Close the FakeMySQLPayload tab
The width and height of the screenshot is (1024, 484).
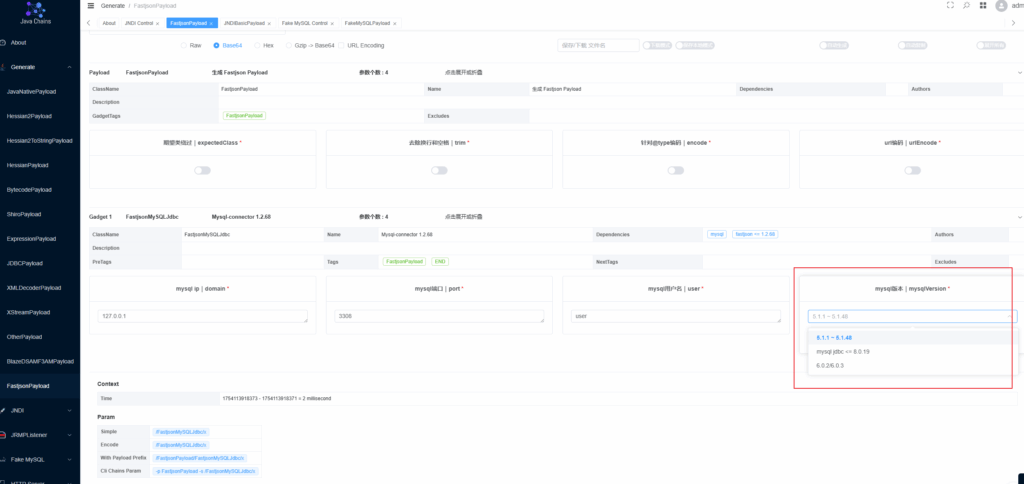(x=394, y=23)
